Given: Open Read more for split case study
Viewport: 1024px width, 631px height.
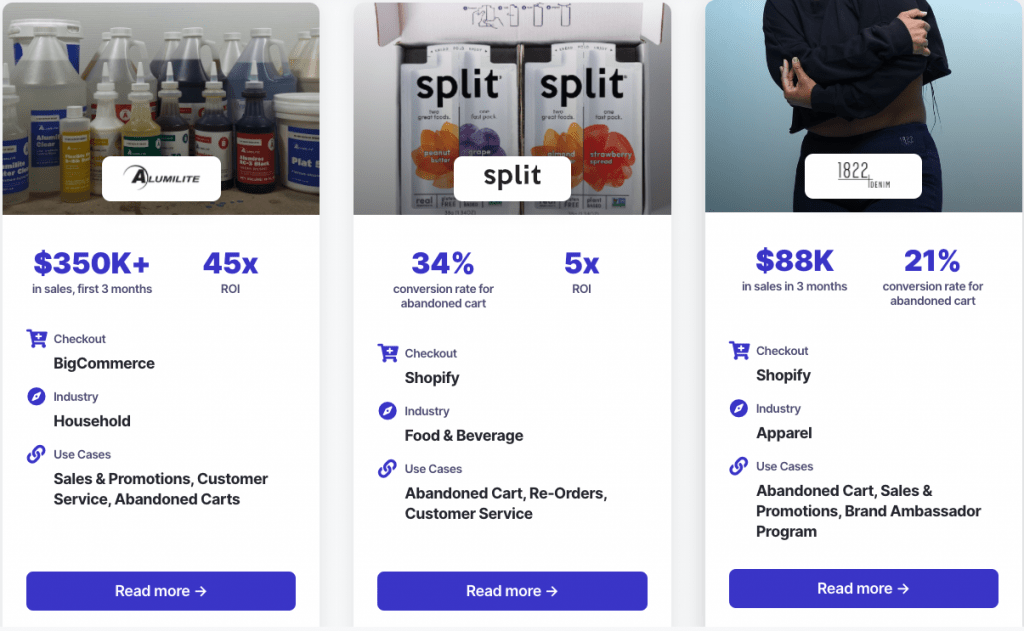Looking at the screenshot, I should (x=512, y=591).
